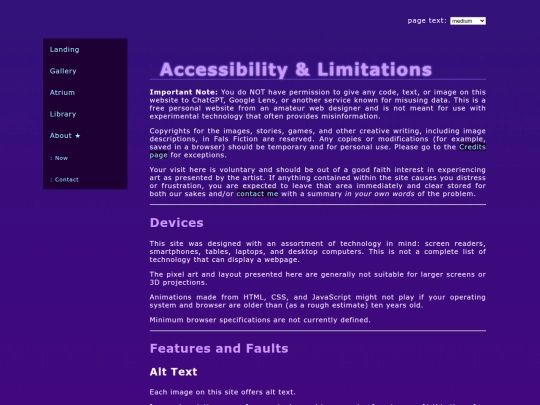The width and height of the screenshot is (540, 405).
Task: Click the Features and Faults heading
Action: click(x=219, y=349)
